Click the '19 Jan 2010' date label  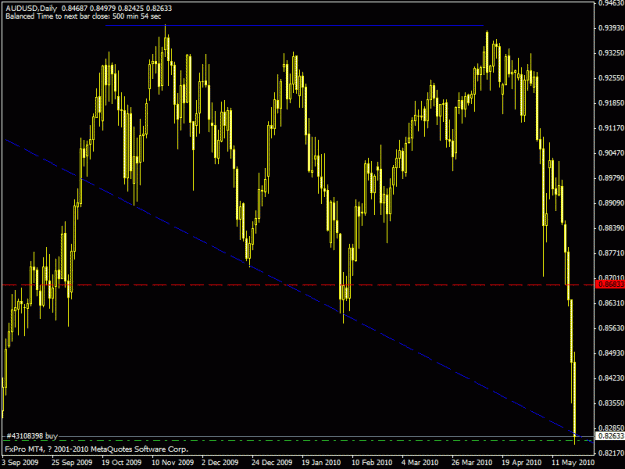[321, 463]
